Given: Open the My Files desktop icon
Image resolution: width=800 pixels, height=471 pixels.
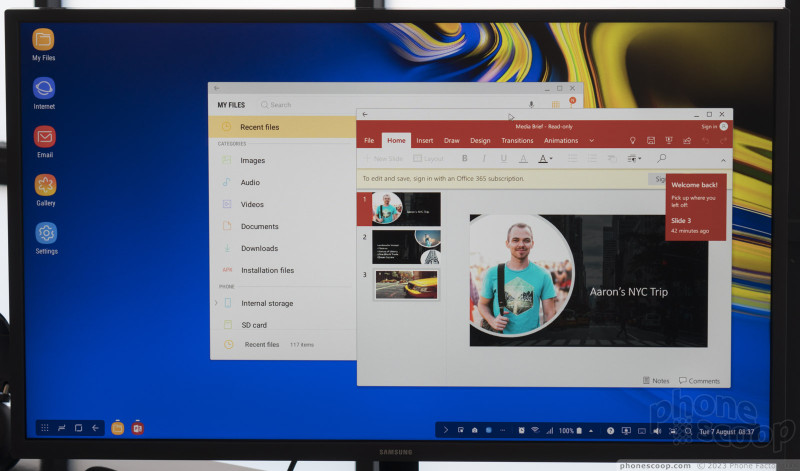Looking at the screenshot, I should (43, 40).
